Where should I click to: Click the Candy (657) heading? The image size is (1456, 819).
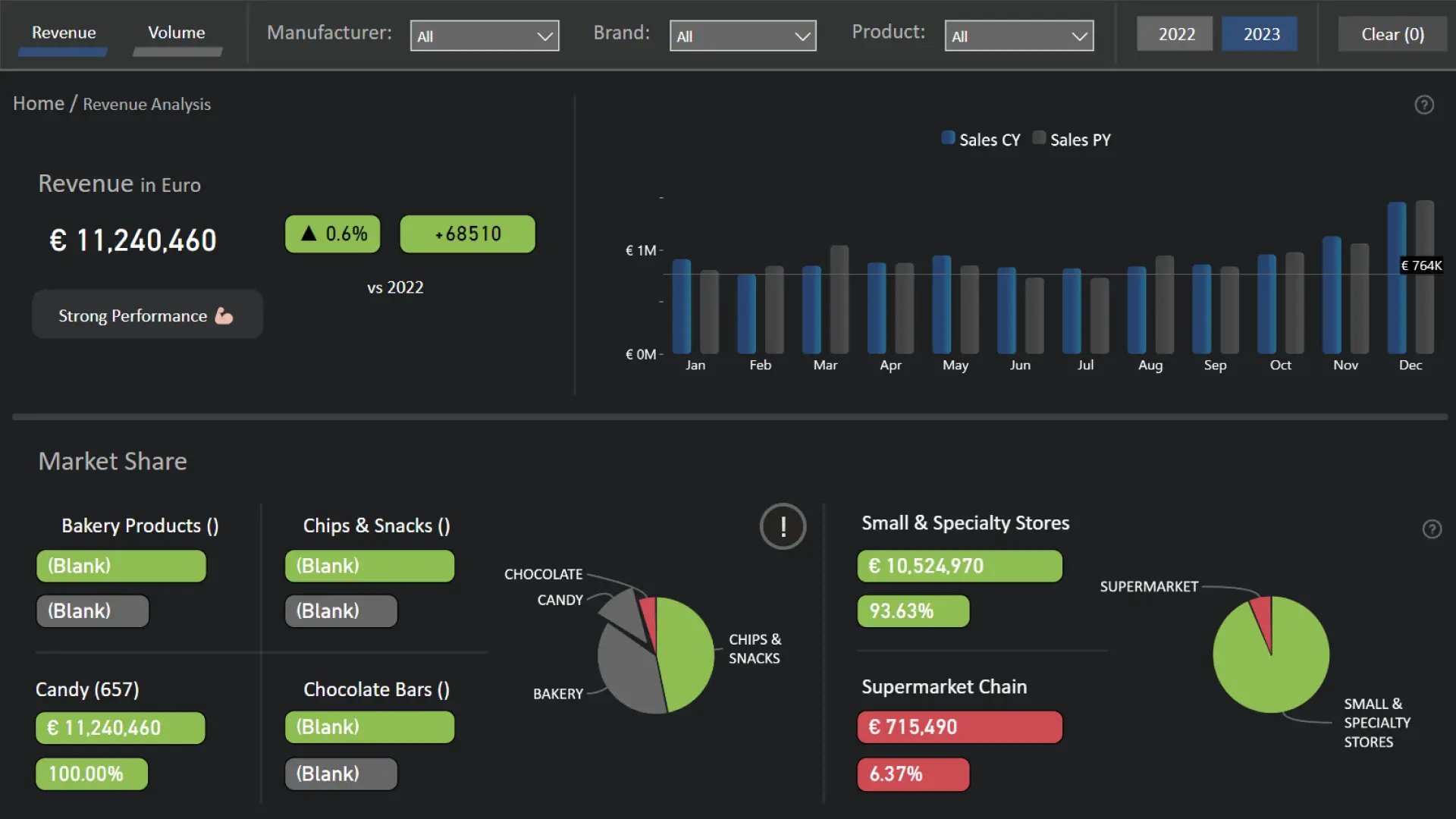(87, 689)
